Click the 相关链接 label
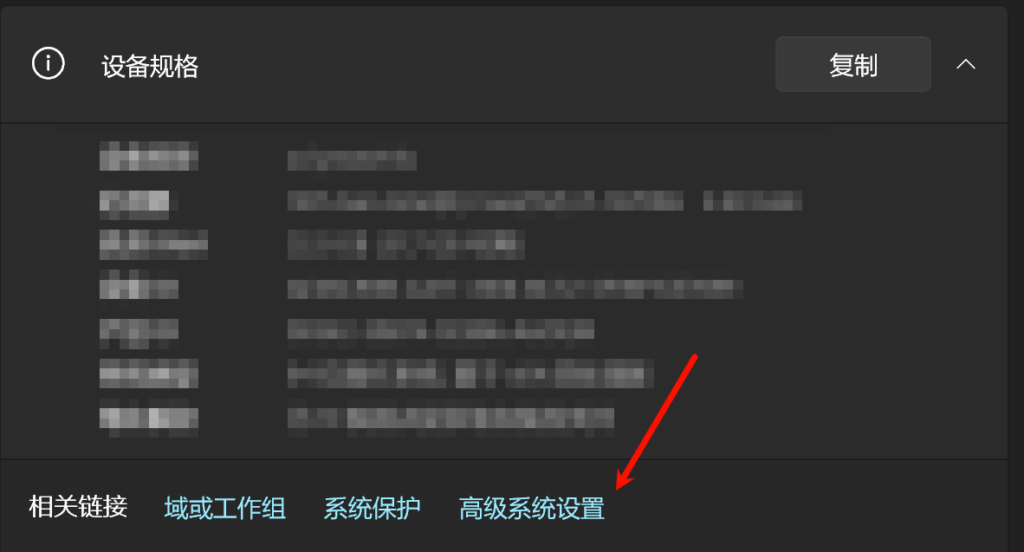The height and width of the screenshot is (552, 1024). coord(78,507)
